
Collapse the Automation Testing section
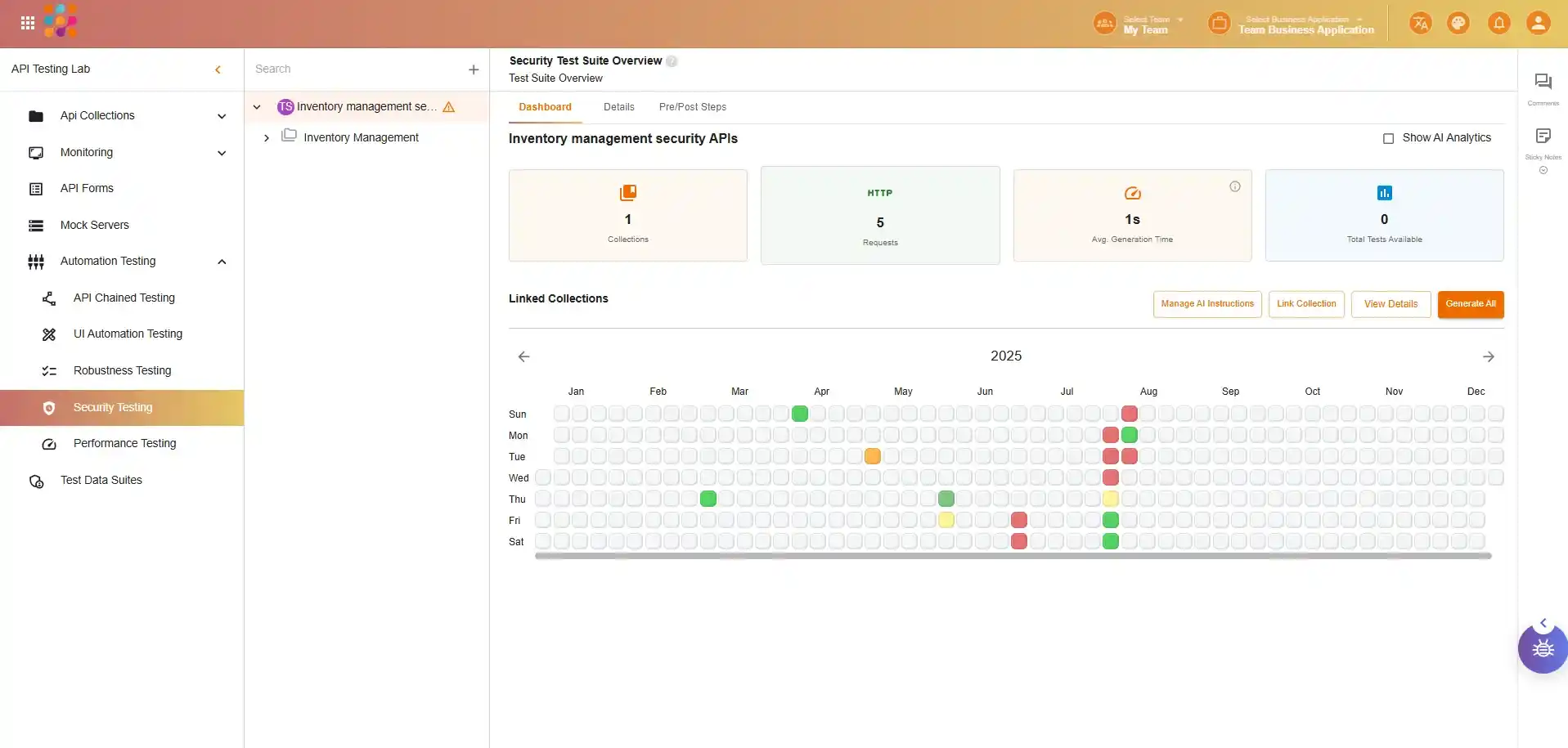point(222,262)
